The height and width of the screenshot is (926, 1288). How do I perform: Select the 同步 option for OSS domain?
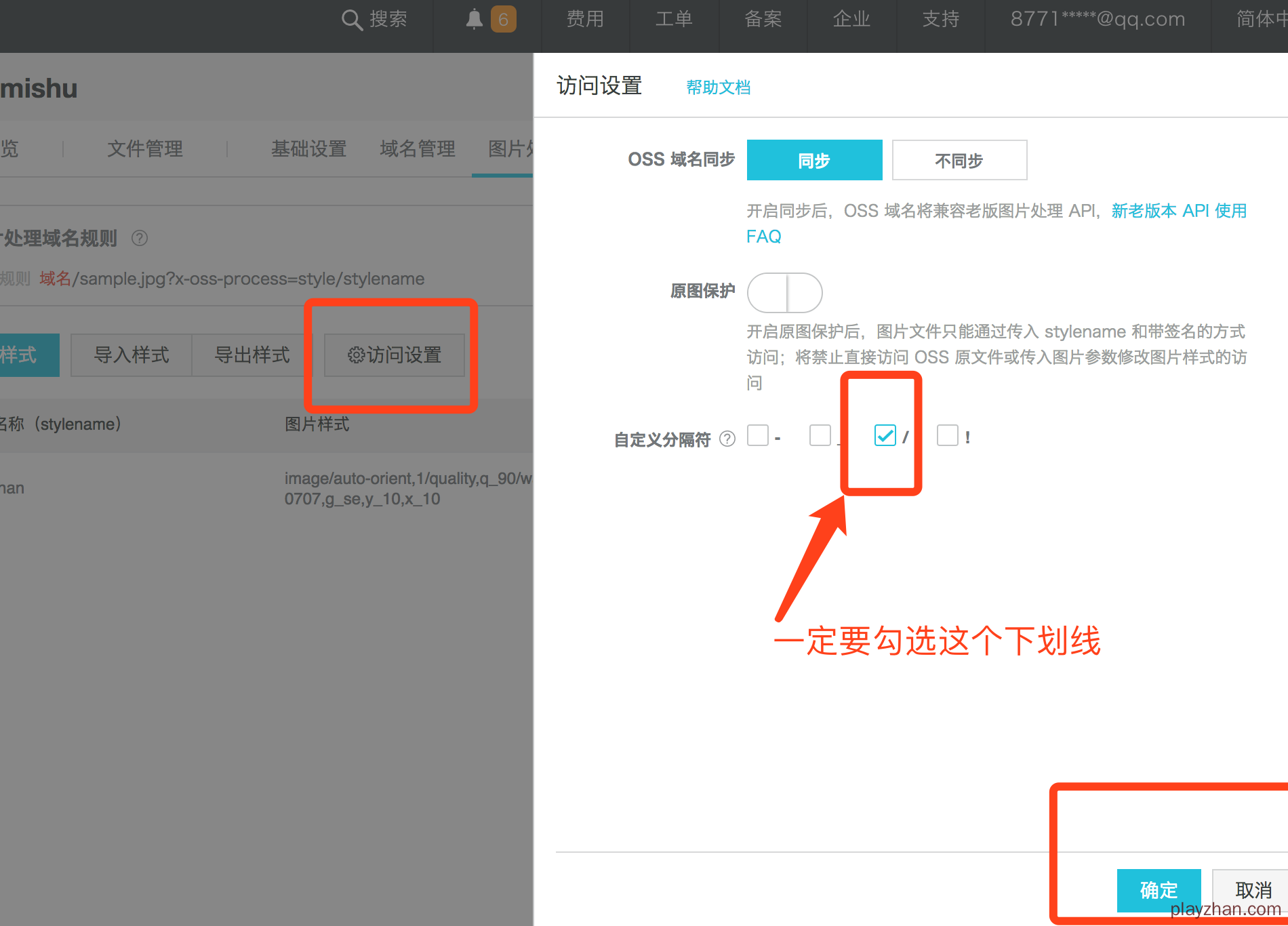[x=814, y=161]
